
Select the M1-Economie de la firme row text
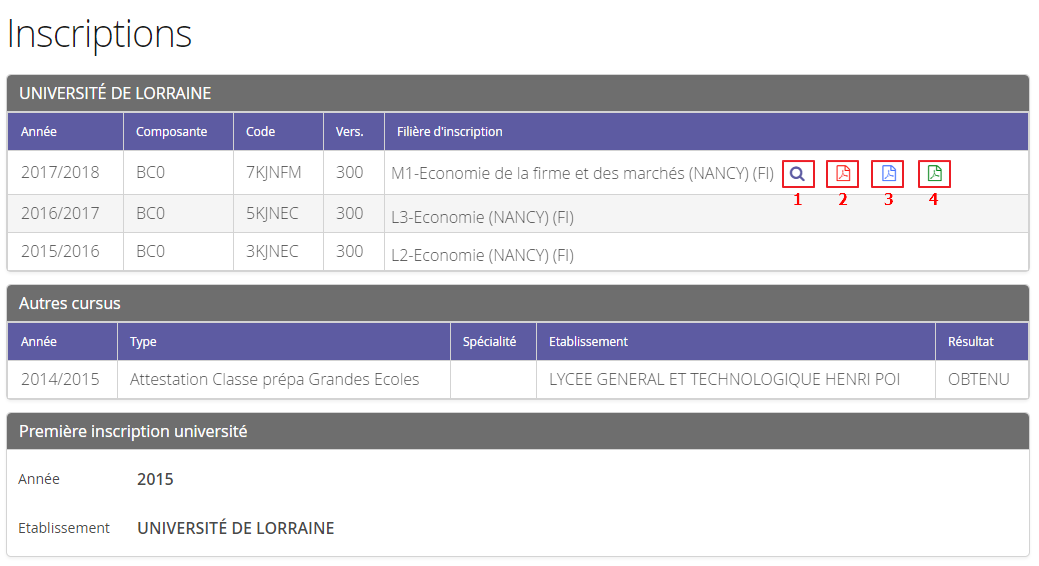[582, 174]
